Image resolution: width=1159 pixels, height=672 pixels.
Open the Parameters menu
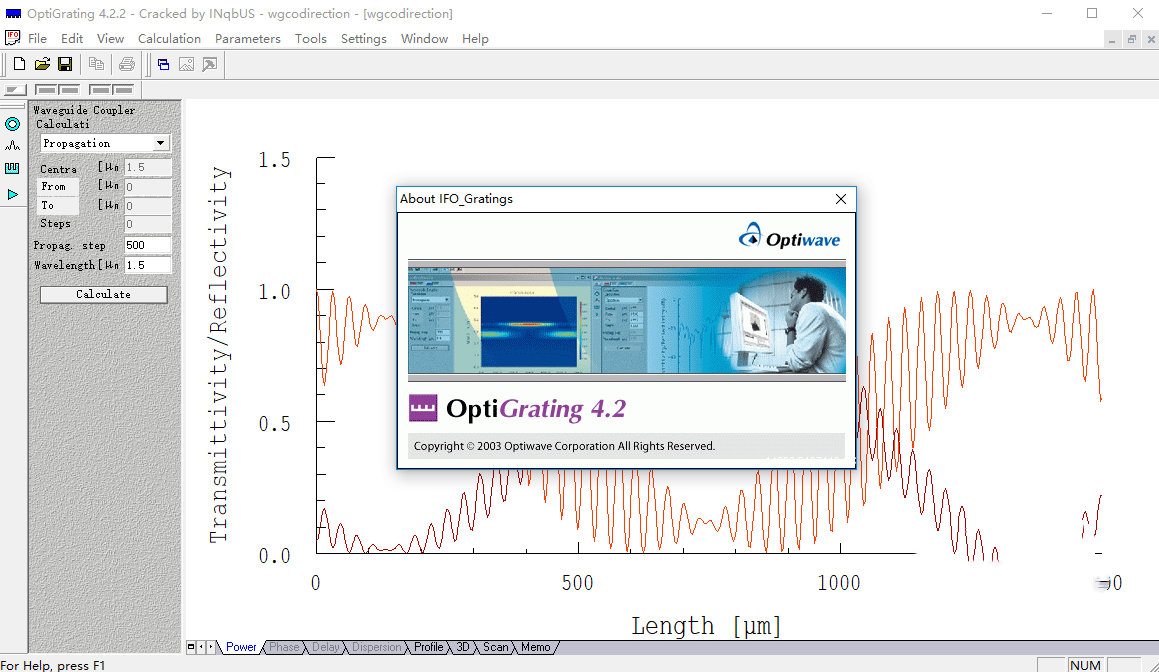[x=248, y=38]
